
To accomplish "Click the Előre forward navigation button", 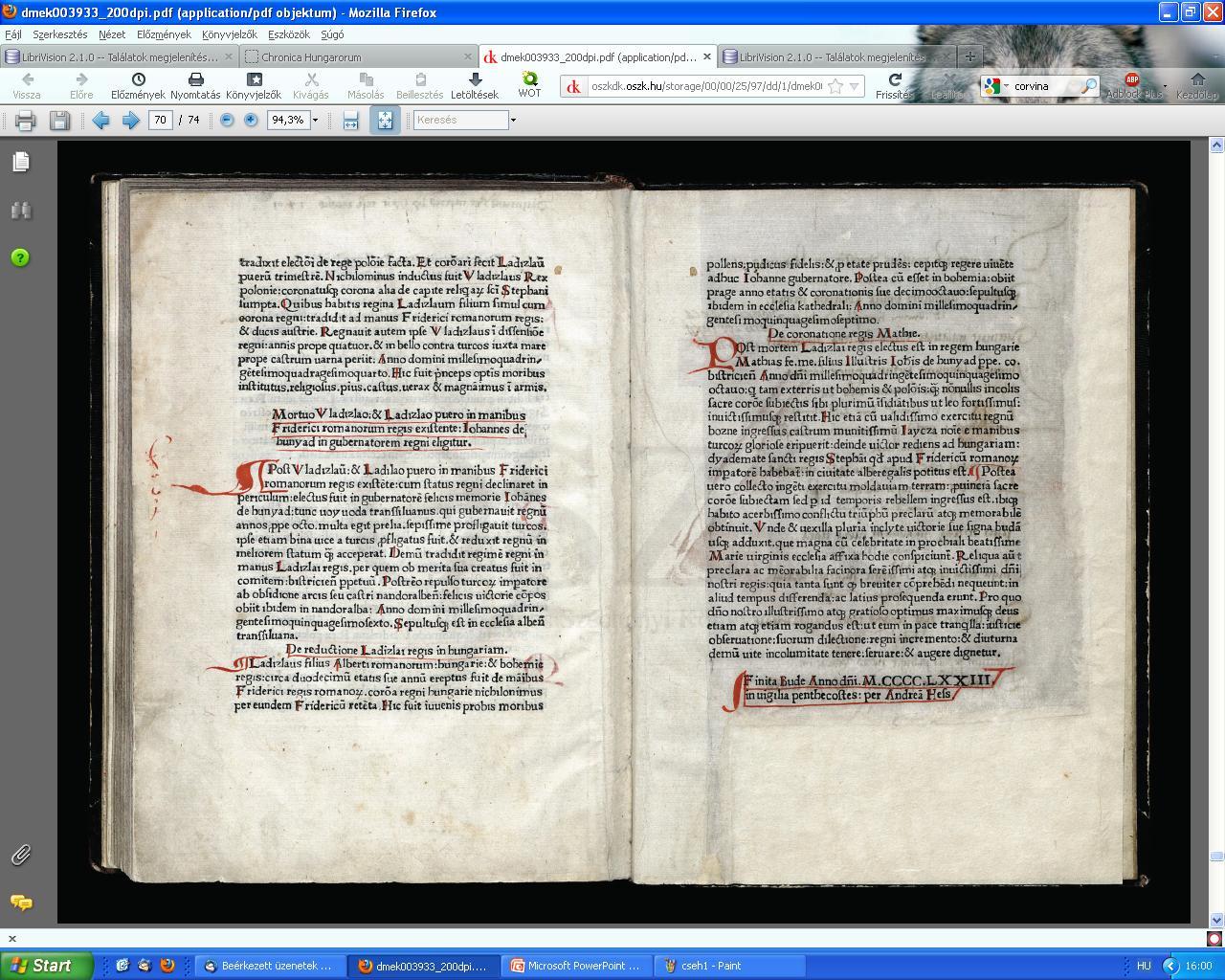I will (x=81, y=85).
